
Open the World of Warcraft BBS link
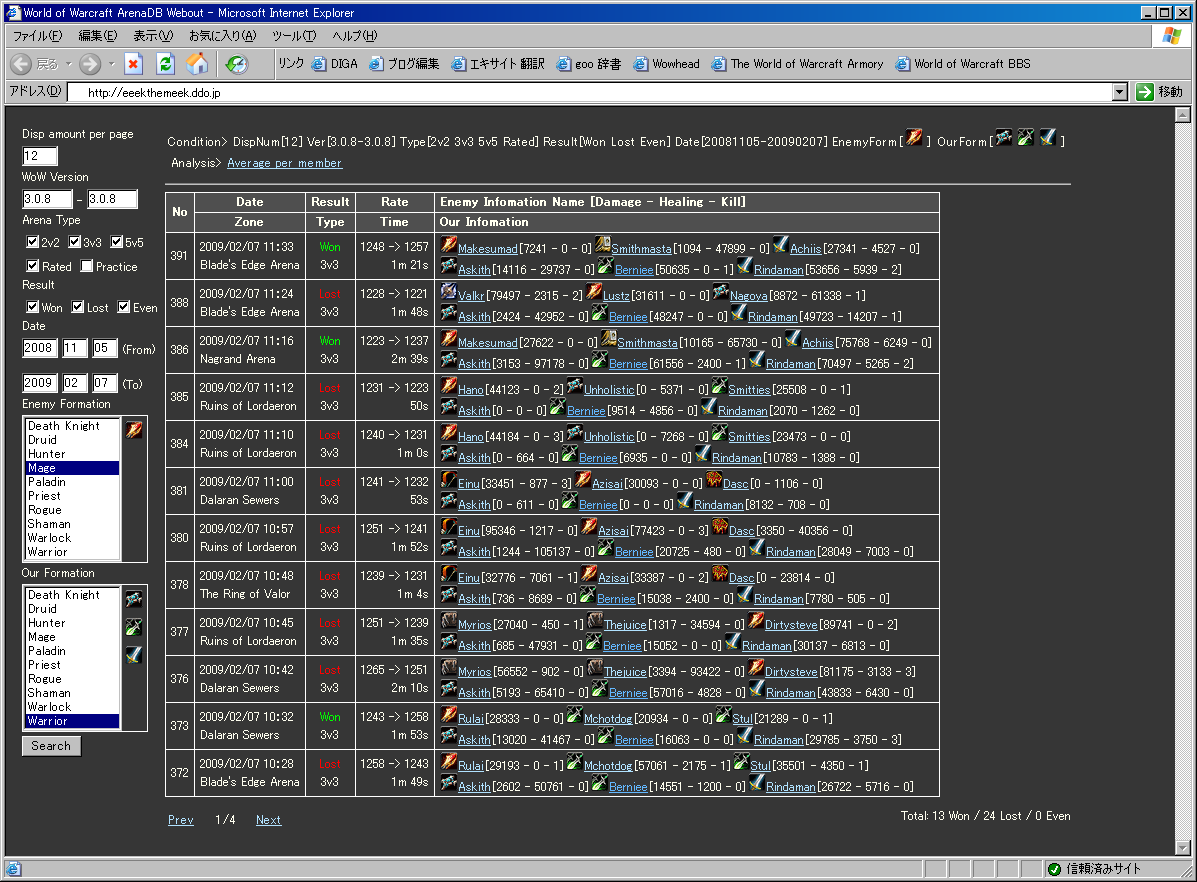pos(963,64)
